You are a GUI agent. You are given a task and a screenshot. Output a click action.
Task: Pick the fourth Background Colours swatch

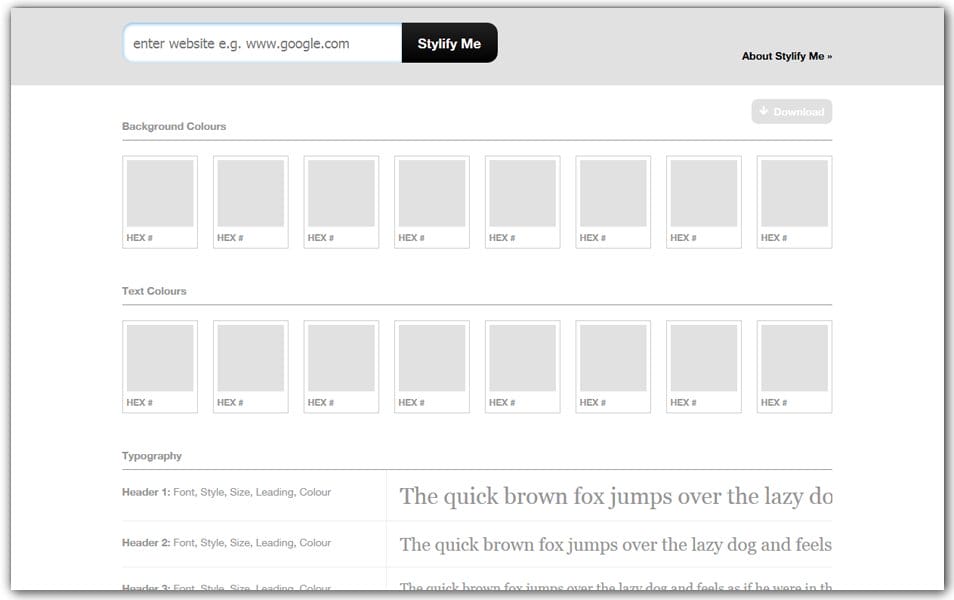[x=431, y=194]
